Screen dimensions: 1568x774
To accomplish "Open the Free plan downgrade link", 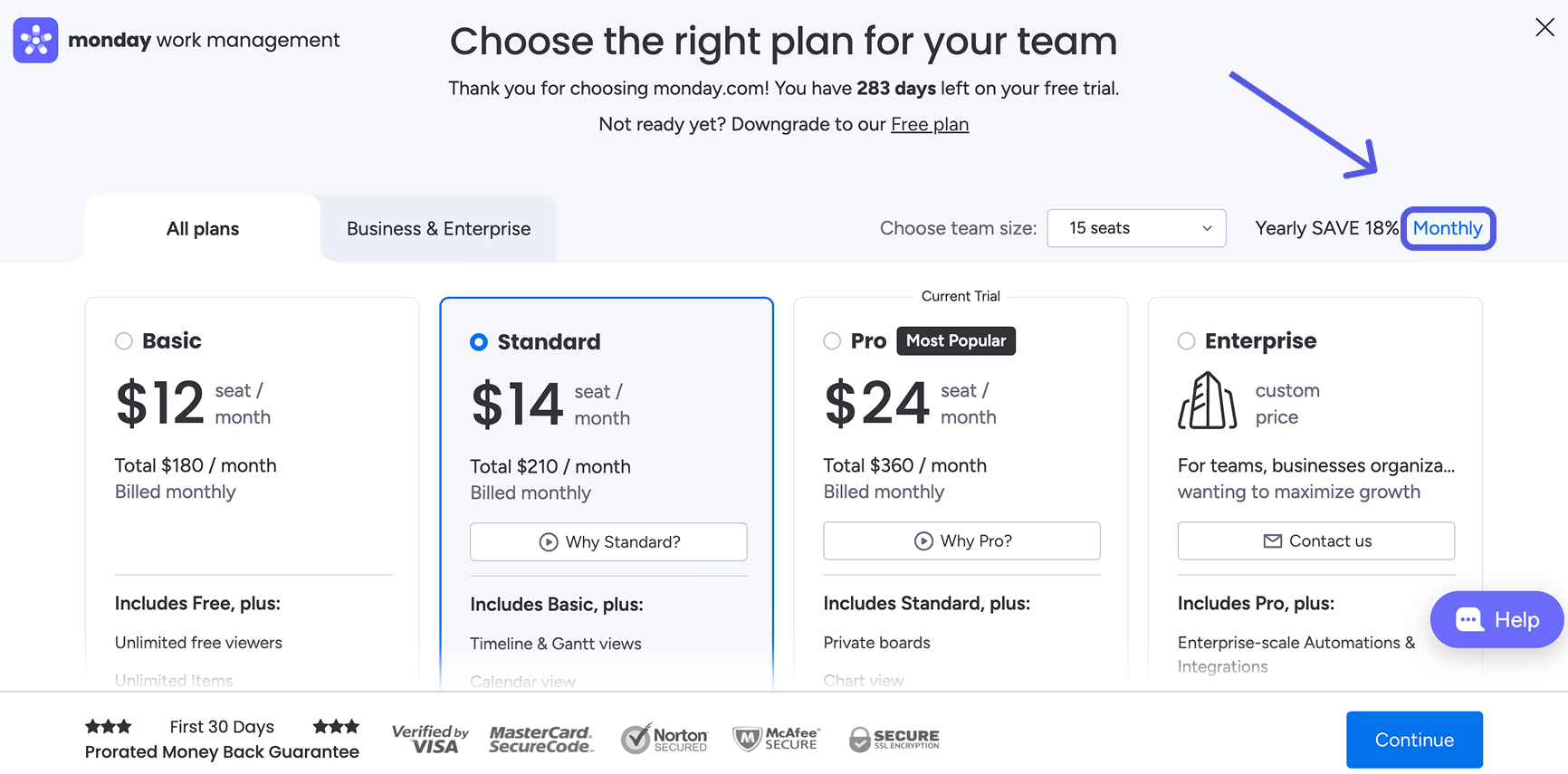I will pyautogui.click(x=929, y=124).
